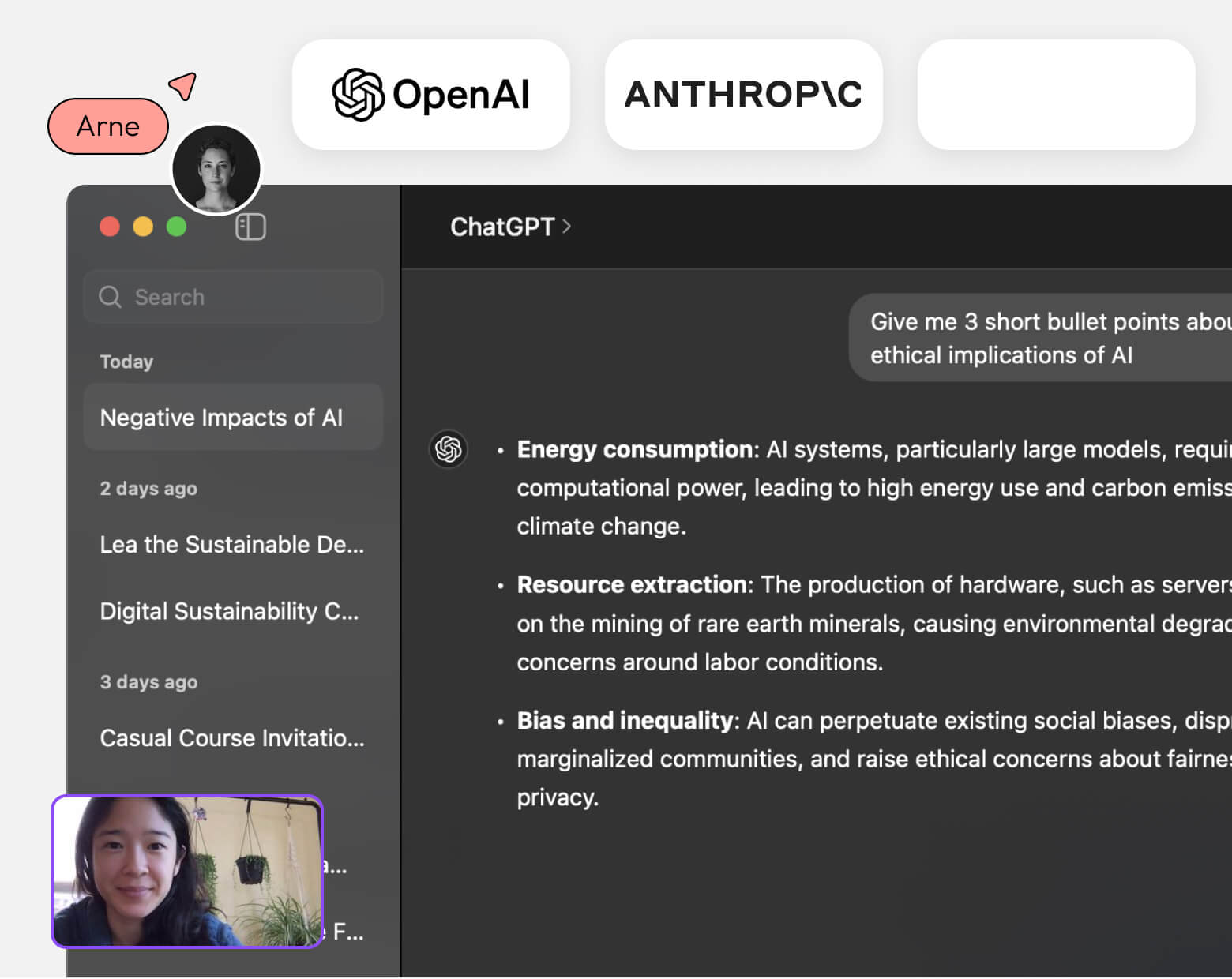The height and width of the screenshot is (979, 1232).
Task: Click the OpenAI logo card
Action: [x=431, y=95]
